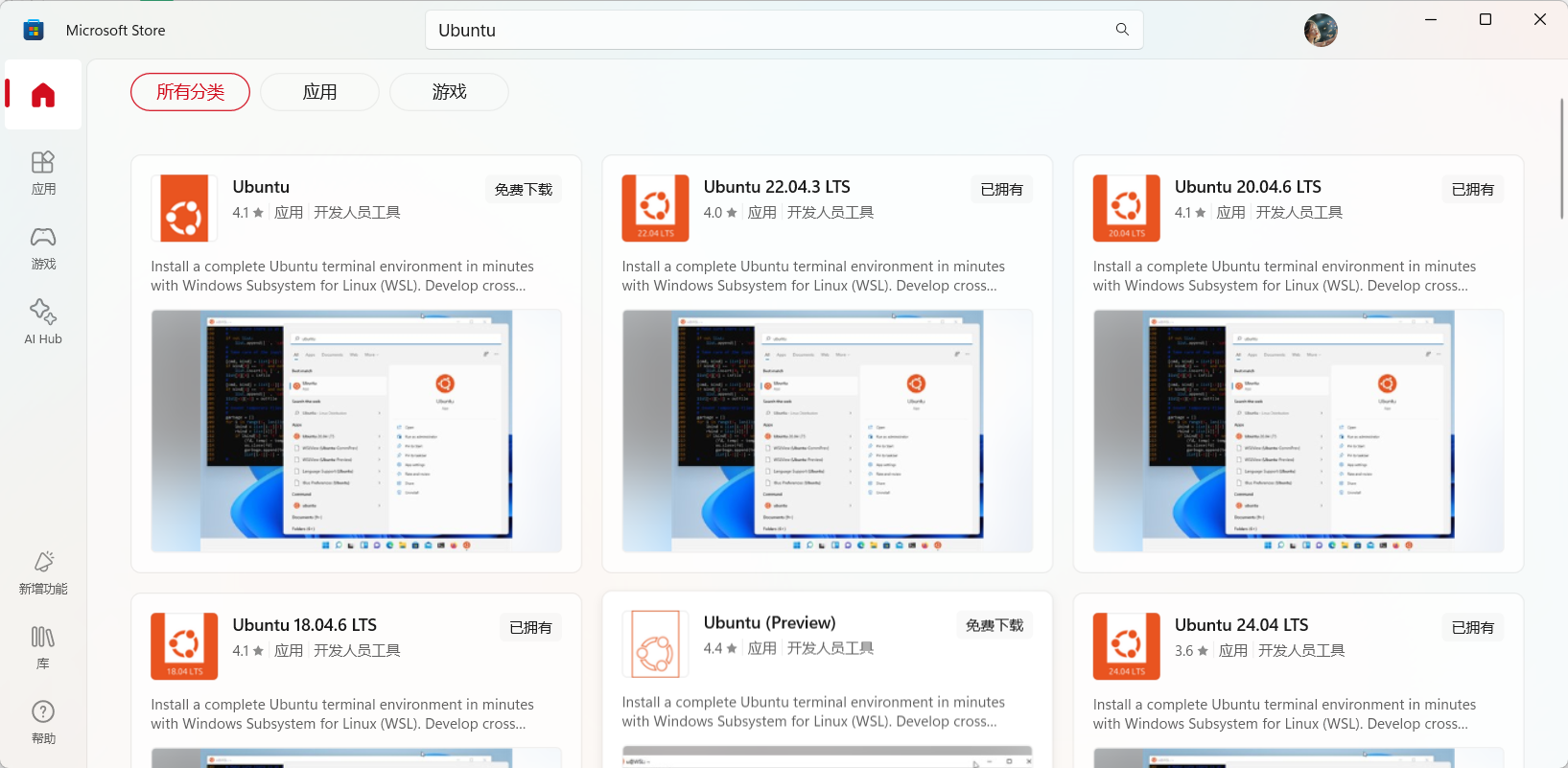Click 已拥有 on Ubuntu 20.04.6 LTS card
This screenshot has height=768, width=1568.
pyautogui.click(x=1472, y=190)
